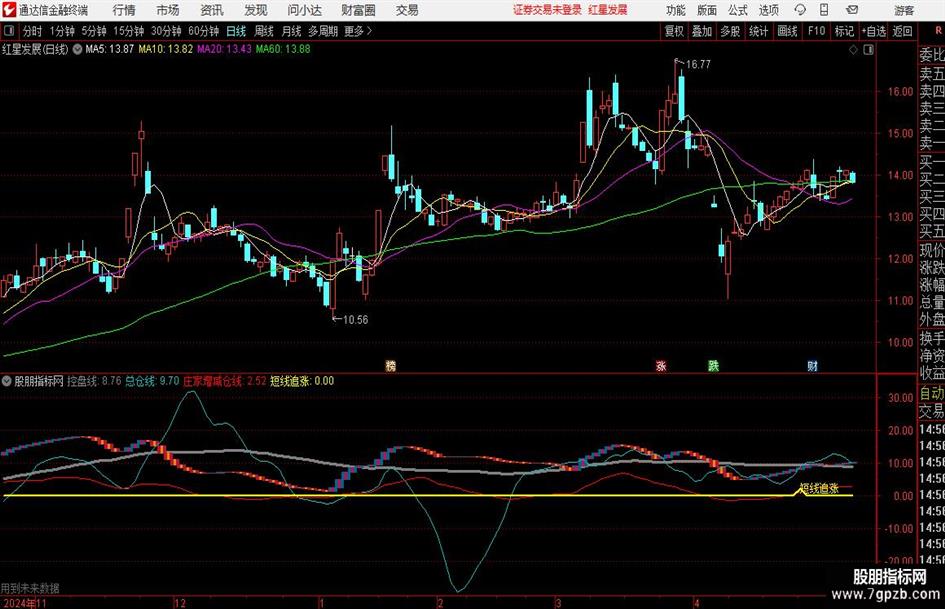Click the 总仓线: 9.70 indicator value
This screenshot has width=945, height=609.
point(152,381)
